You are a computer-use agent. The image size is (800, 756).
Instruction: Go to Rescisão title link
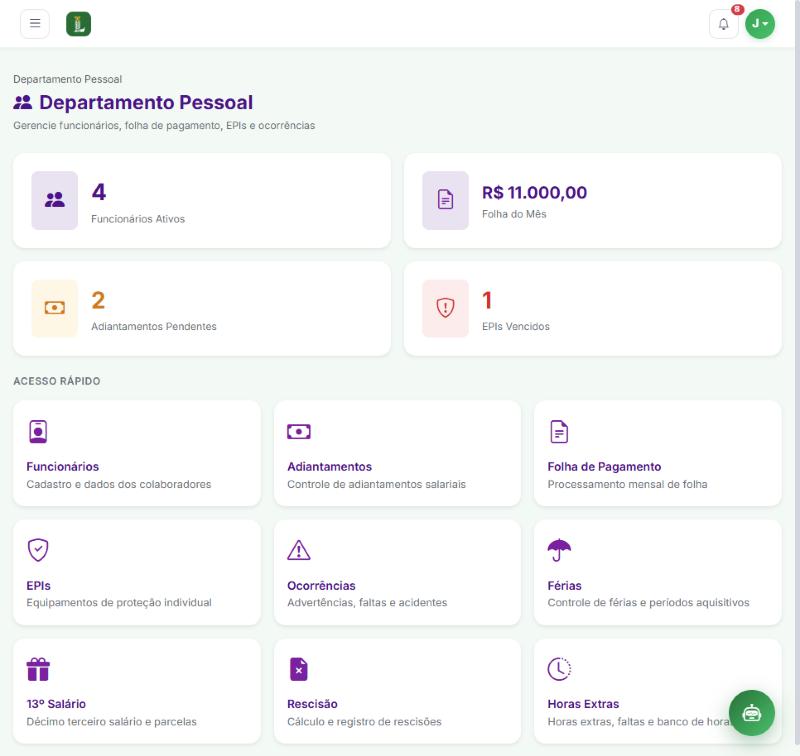312,704
